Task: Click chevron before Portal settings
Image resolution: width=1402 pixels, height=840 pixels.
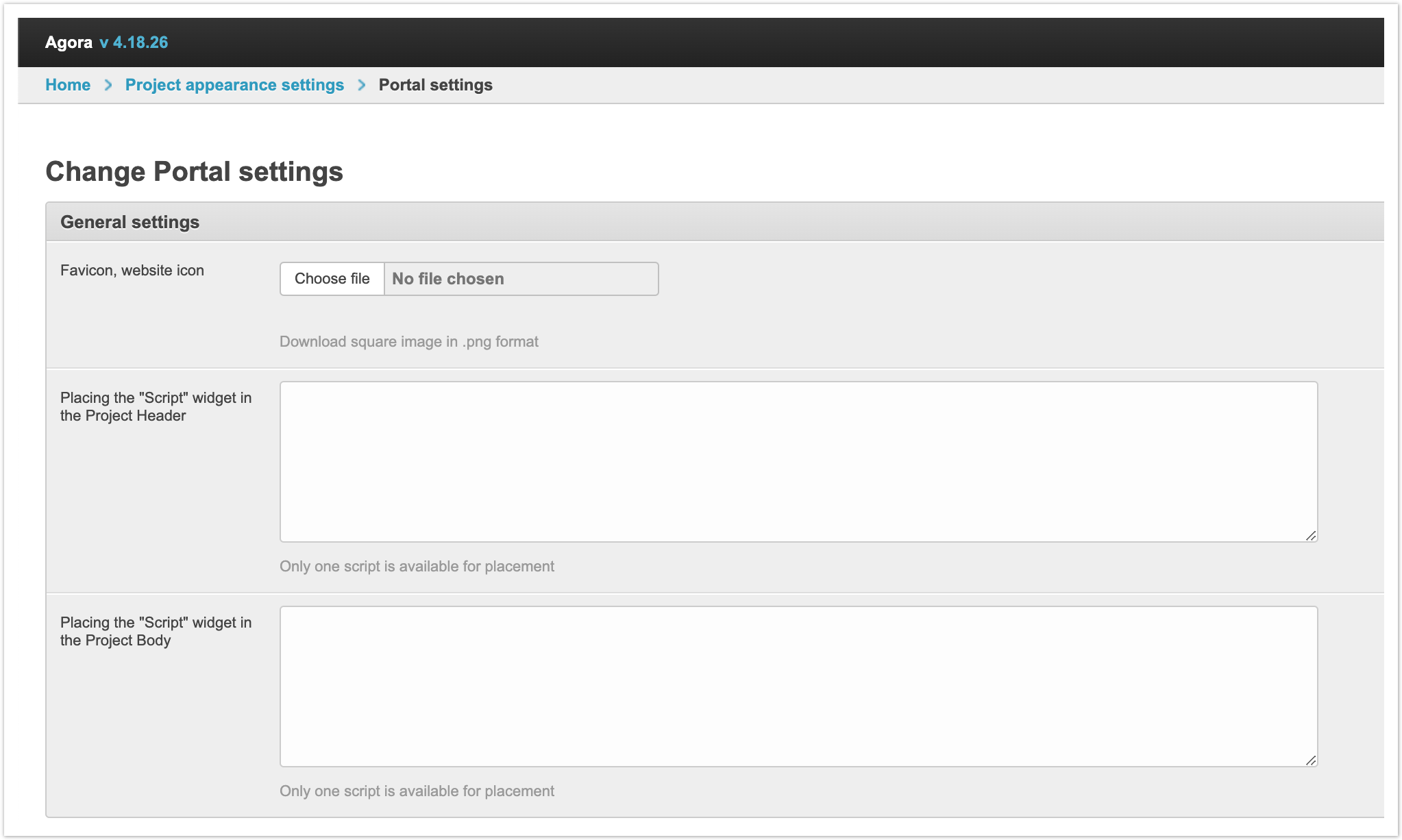Action: (362, 85)
